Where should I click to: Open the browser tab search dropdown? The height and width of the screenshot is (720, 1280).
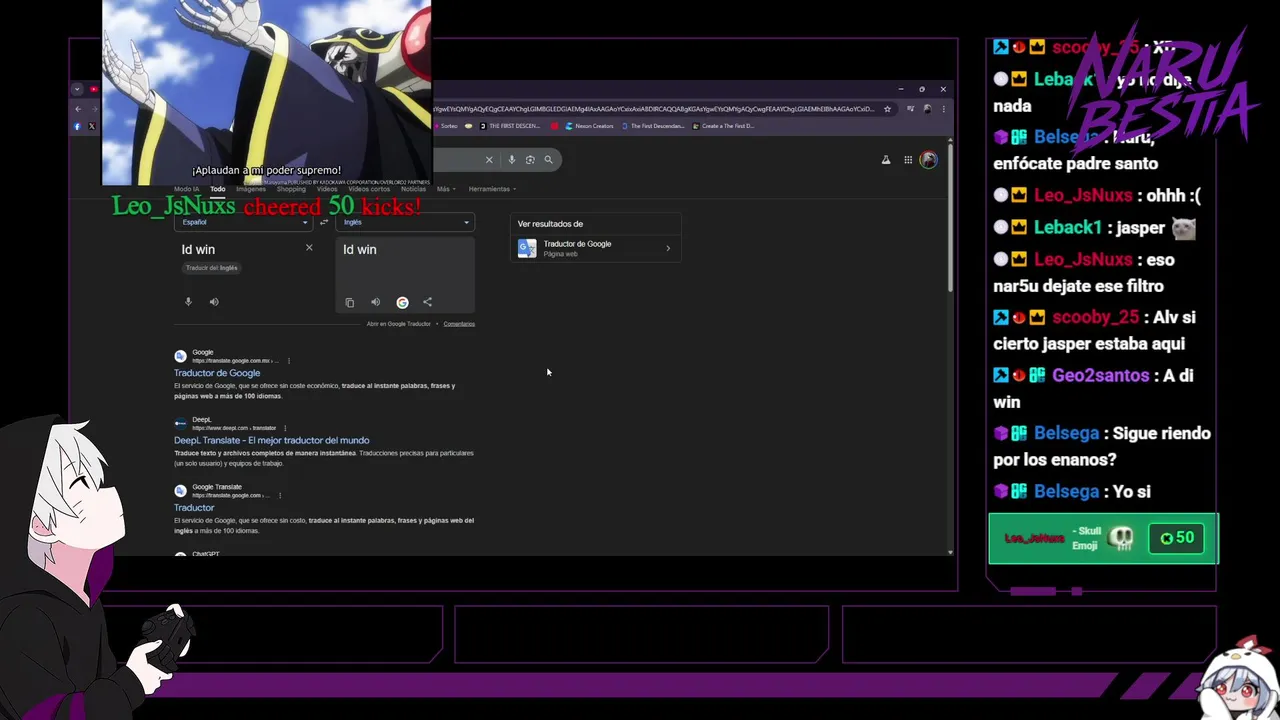[77, 89]
